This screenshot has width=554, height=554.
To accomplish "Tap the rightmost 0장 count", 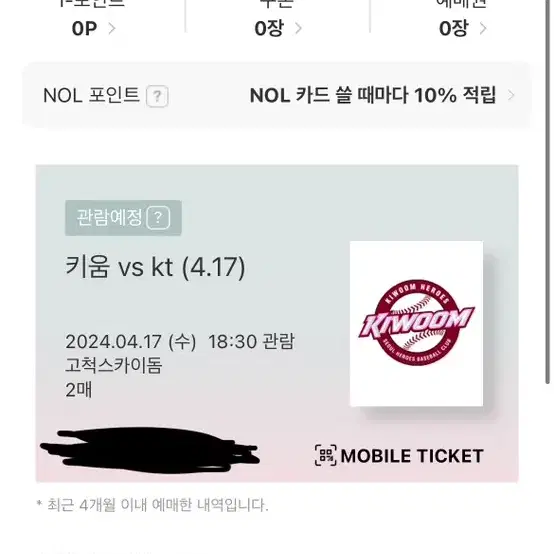I will tap(454, 29).
